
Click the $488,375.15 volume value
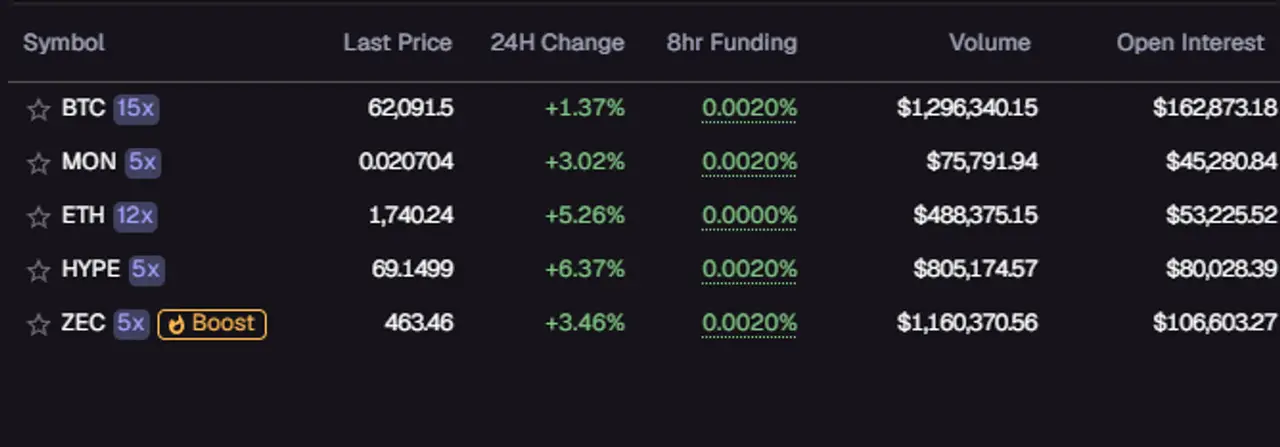[976, 216]
